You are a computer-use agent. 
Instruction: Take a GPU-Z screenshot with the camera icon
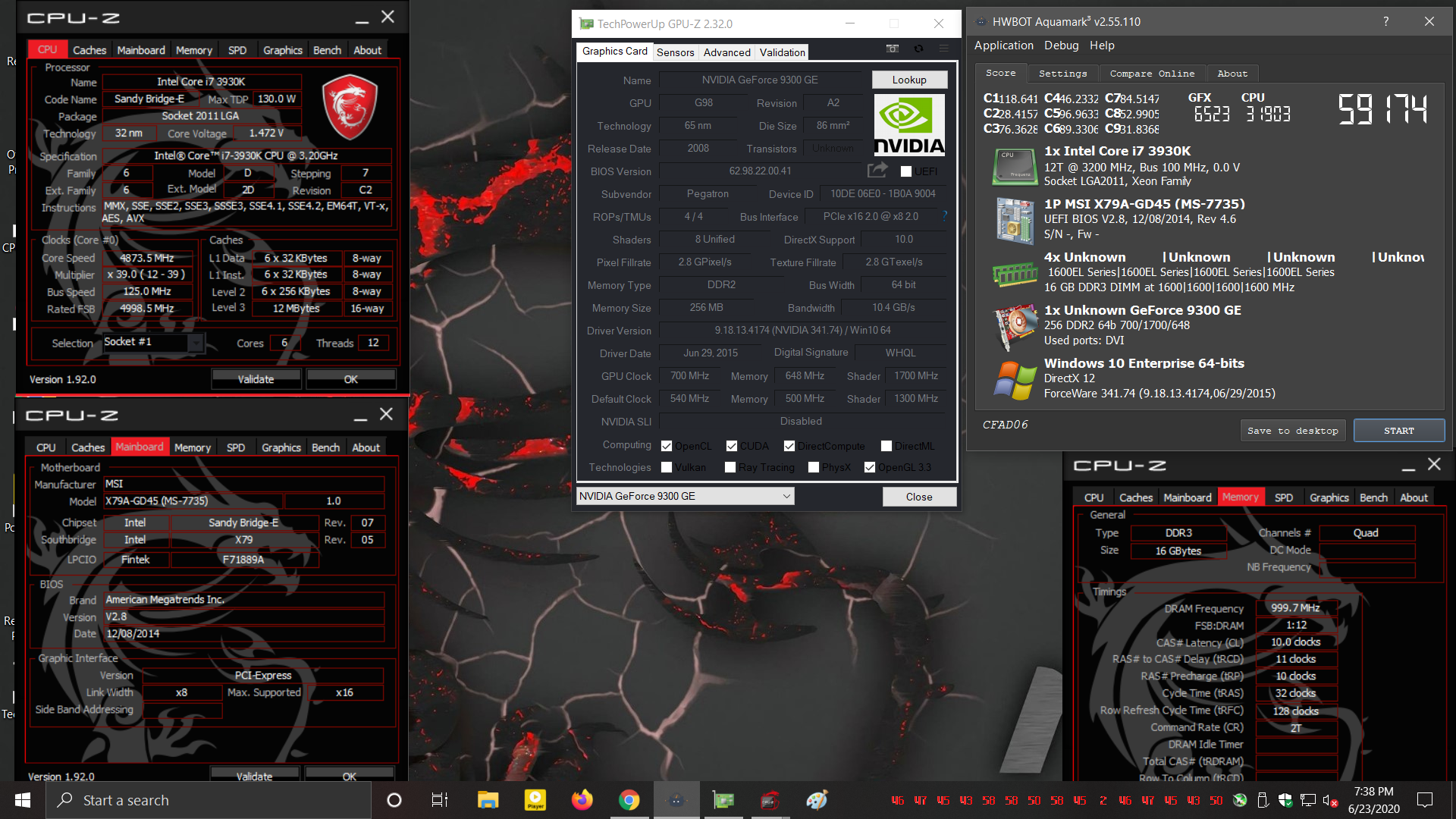893,49
